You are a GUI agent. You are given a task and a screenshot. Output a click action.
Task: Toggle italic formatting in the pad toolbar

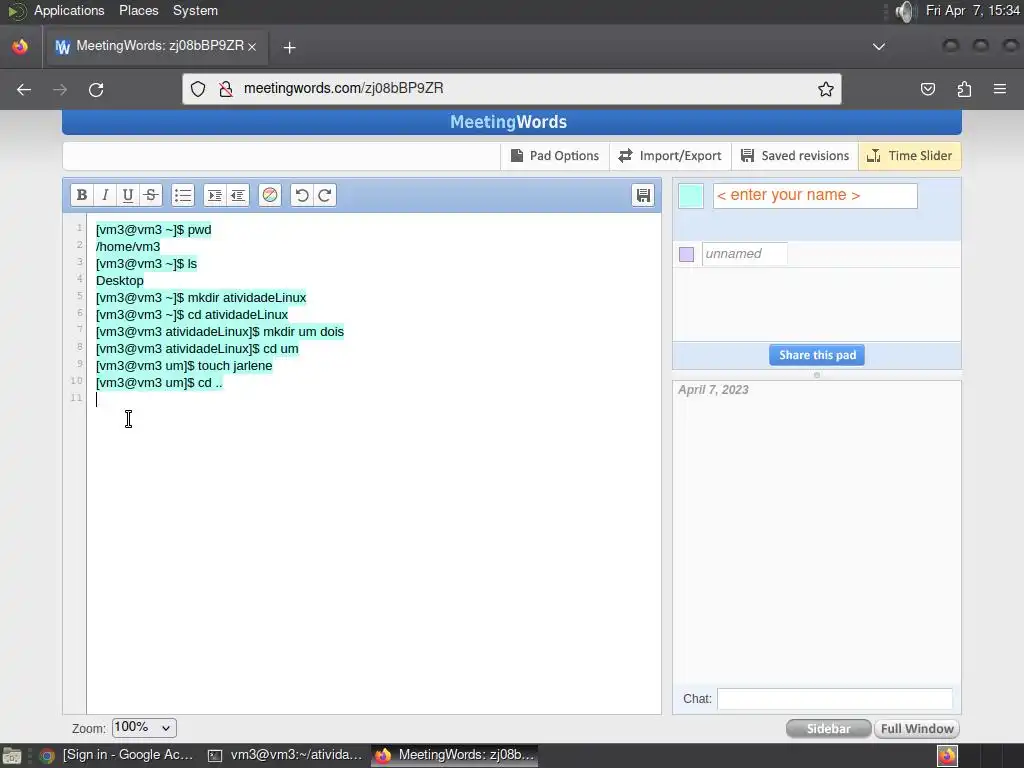(x=104, y=195)
